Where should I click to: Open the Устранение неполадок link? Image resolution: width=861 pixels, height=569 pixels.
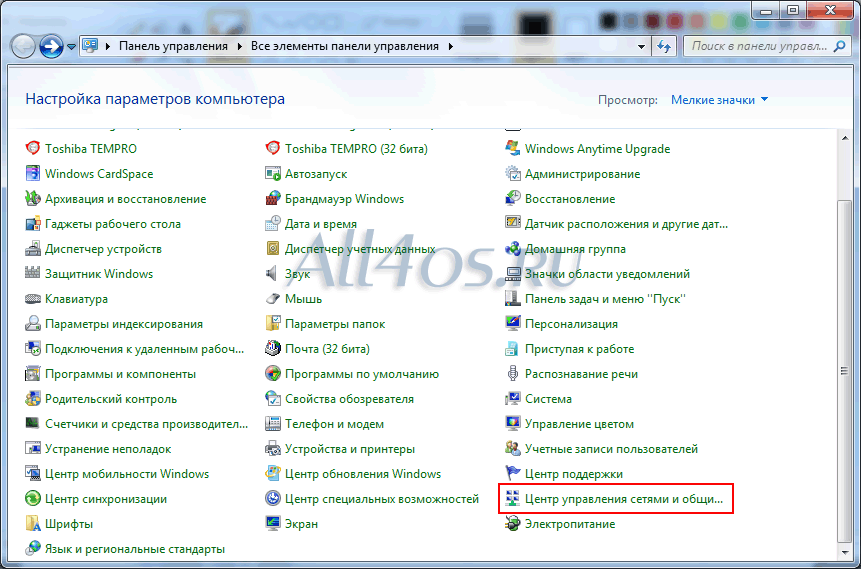point(108,449)
